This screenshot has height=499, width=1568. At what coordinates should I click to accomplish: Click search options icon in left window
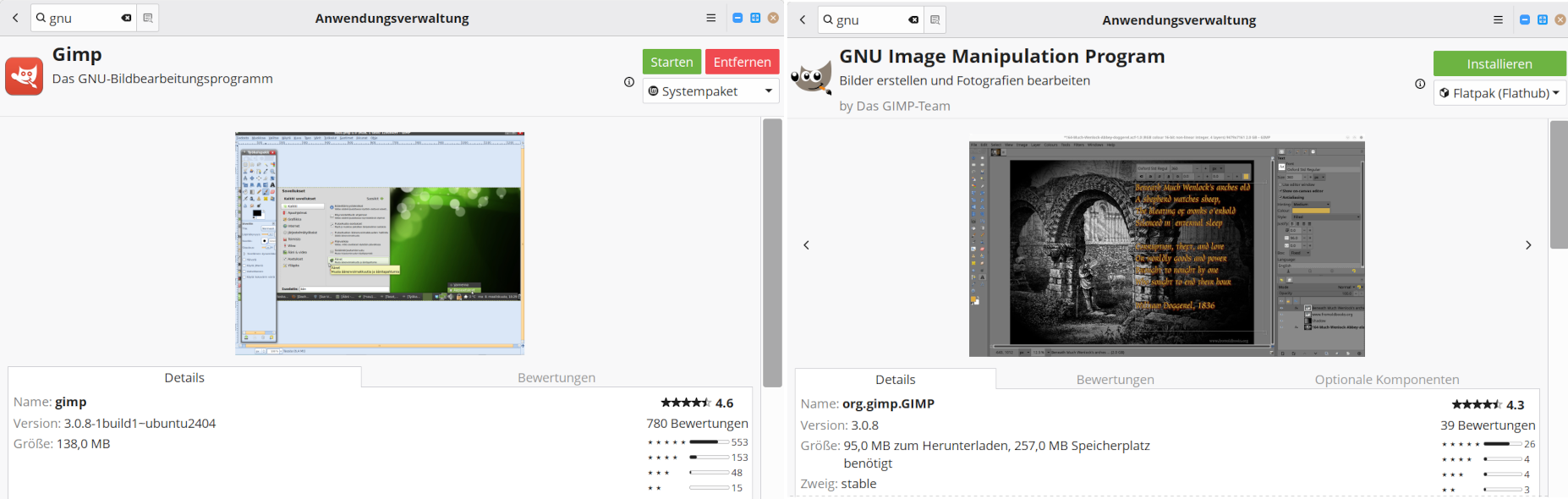148,18
